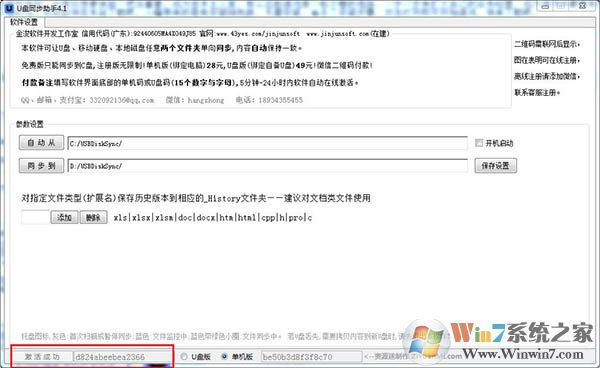Click the 删除 extension button
600x368 pixels.
click(93, 217)
